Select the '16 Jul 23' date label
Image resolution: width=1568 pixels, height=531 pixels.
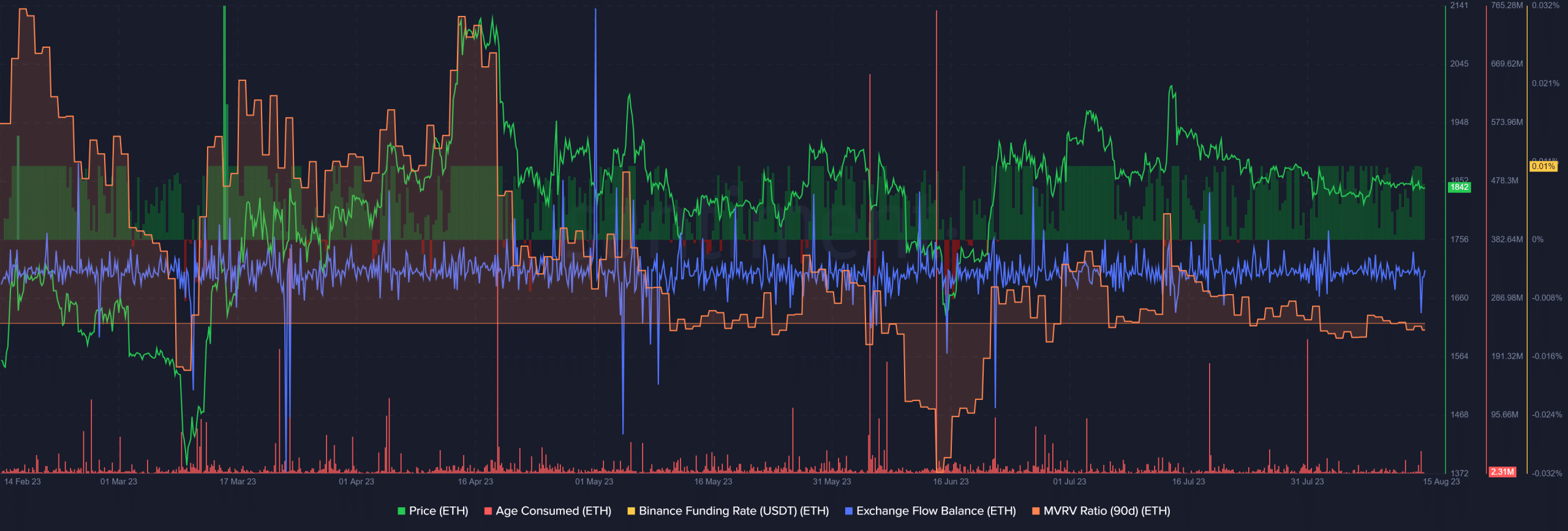click(x=1188, y=481)
